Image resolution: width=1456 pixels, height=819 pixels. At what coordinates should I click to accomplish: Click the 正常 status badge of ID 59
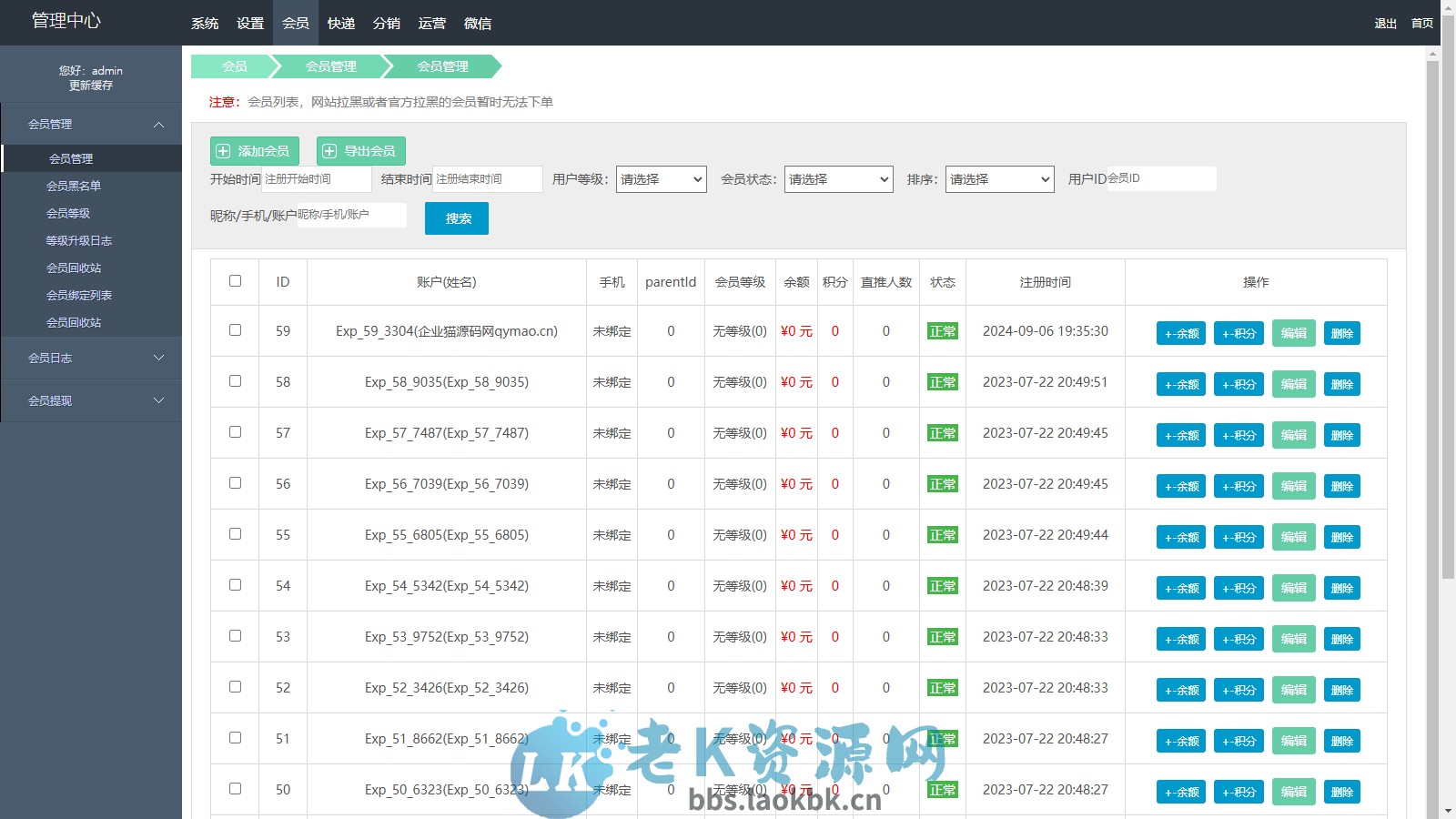tap(943, 331)
